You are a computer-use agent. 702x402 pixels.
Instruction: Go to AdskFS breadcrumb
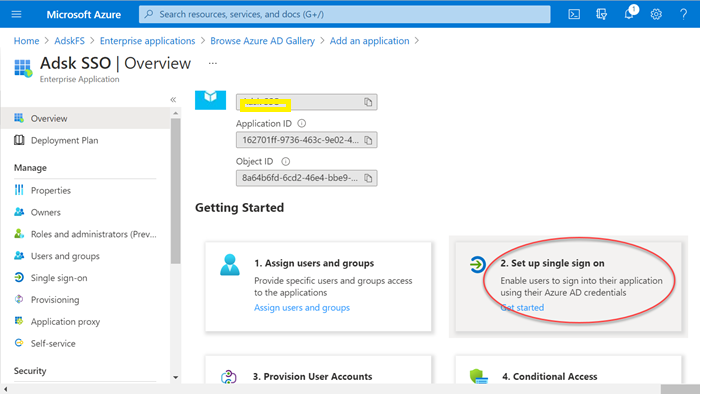tap(69, 41)
